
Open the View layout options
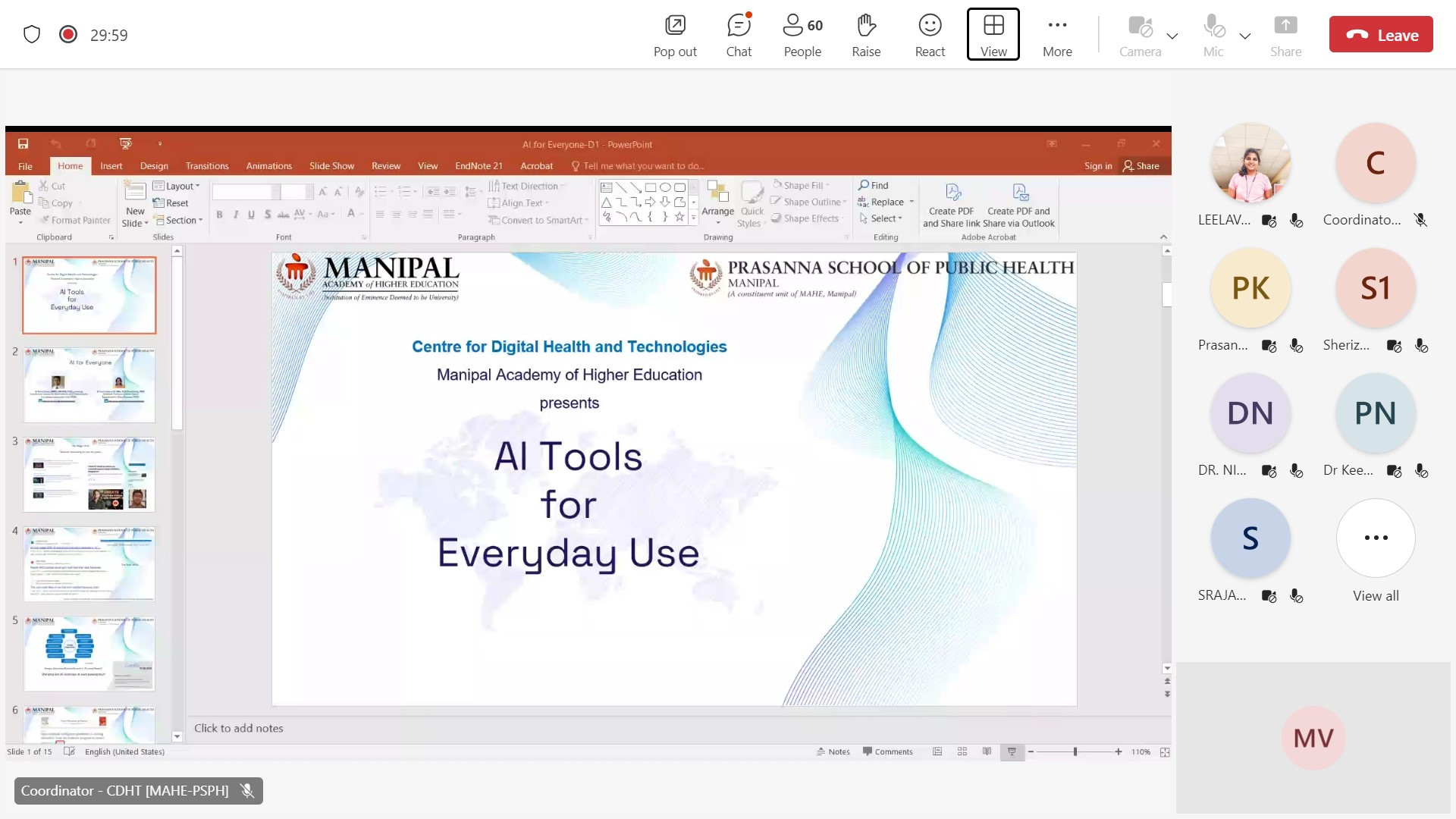993,35
